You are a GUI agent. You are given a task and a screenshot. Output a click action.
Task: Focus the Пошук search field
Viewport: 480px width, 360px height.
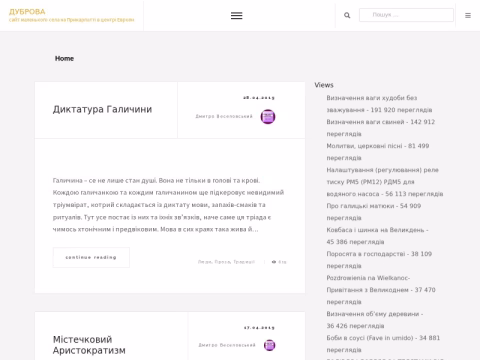click(406, 15)
